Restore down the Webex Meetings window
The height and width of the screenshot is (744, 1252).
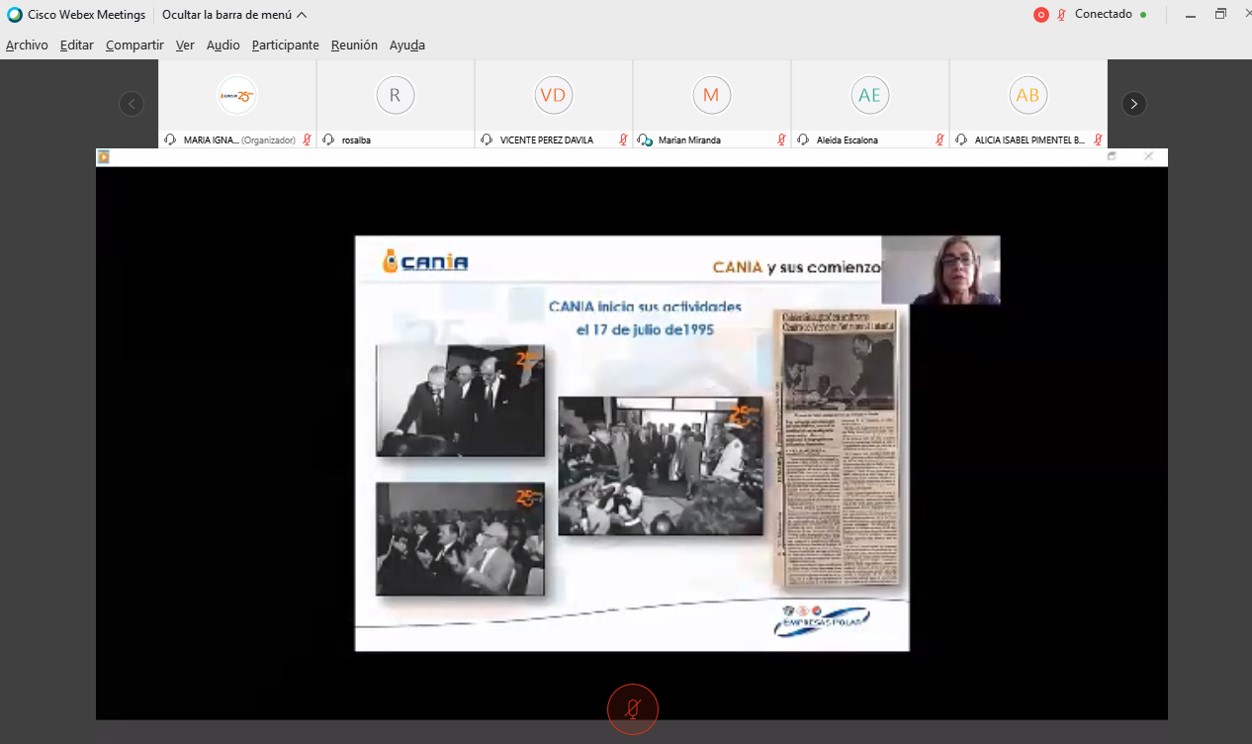tap(1221, 15)
